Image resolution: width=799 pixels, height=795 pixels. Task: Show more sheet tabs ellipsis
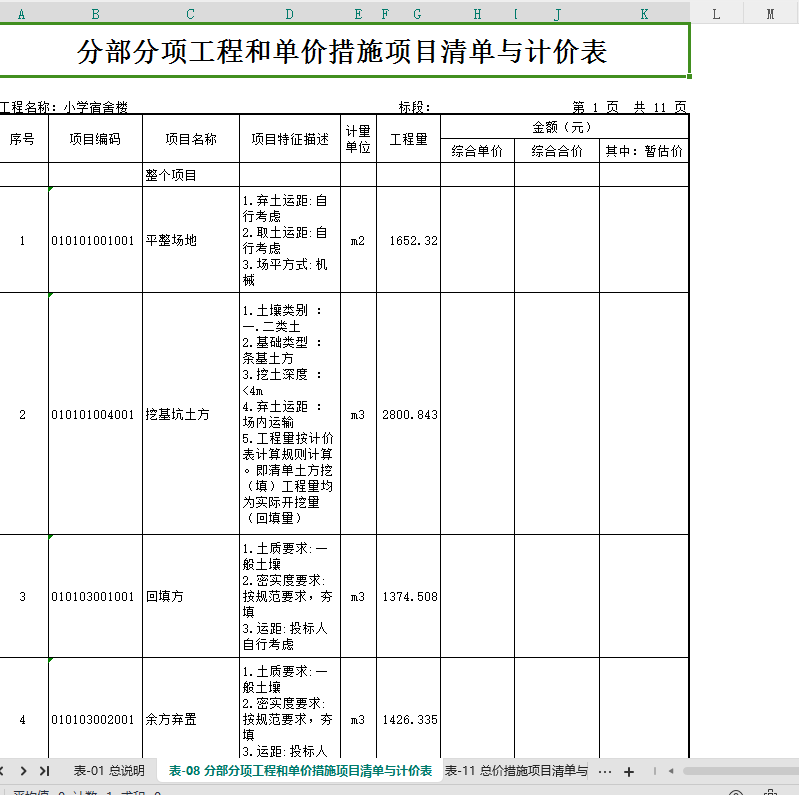click(x=605, y=772)
